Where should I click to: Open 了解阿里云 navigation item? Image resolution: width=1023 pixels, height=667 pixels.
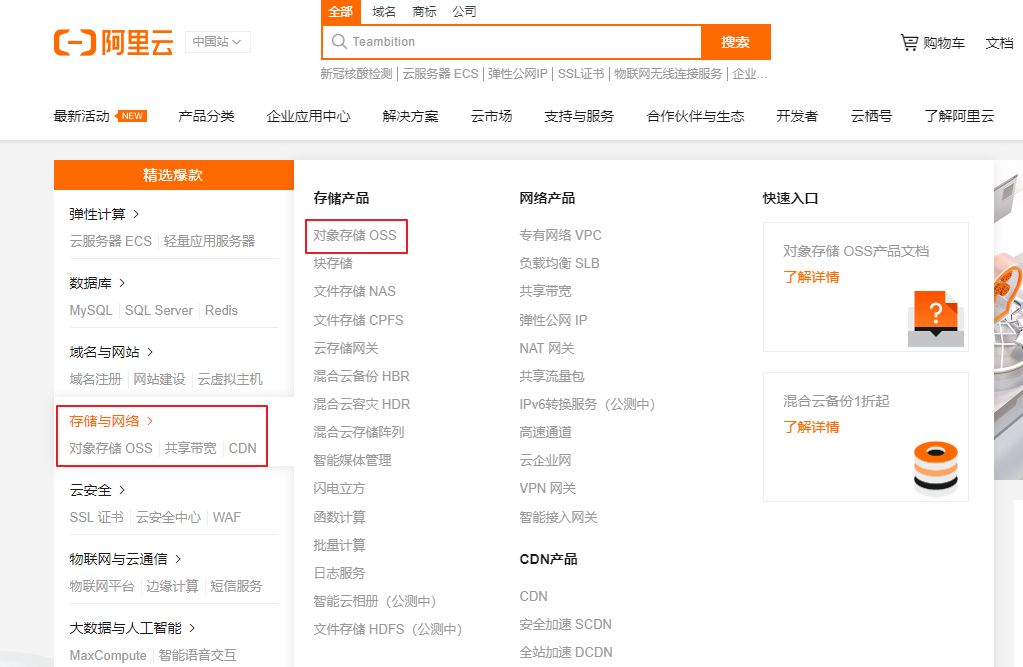(959, 116)
